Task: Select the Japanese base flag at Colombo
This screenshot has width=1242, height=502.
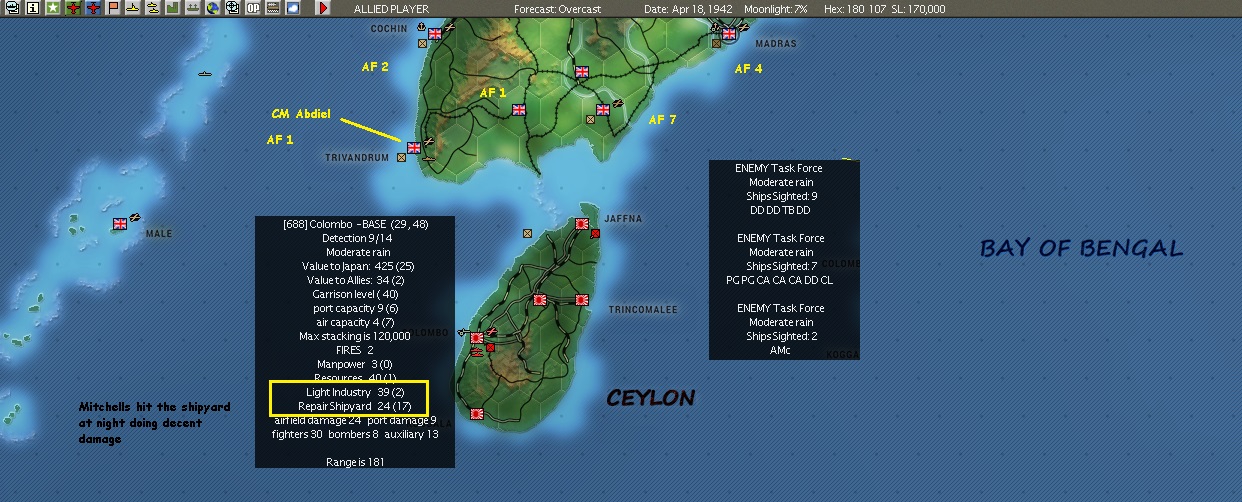Action: [x=477, y=338]
